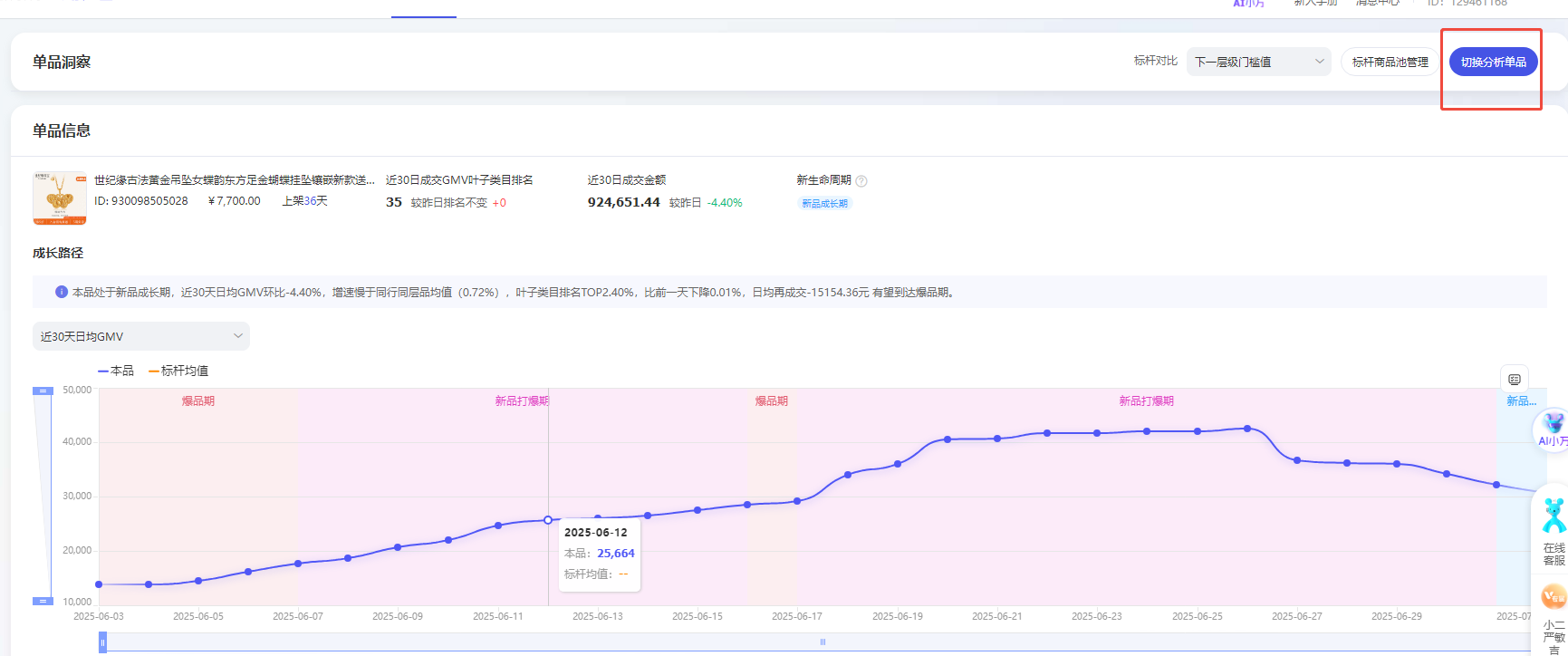Open the chart data view icon
1568x656 pixels.
coord(1515,379)
